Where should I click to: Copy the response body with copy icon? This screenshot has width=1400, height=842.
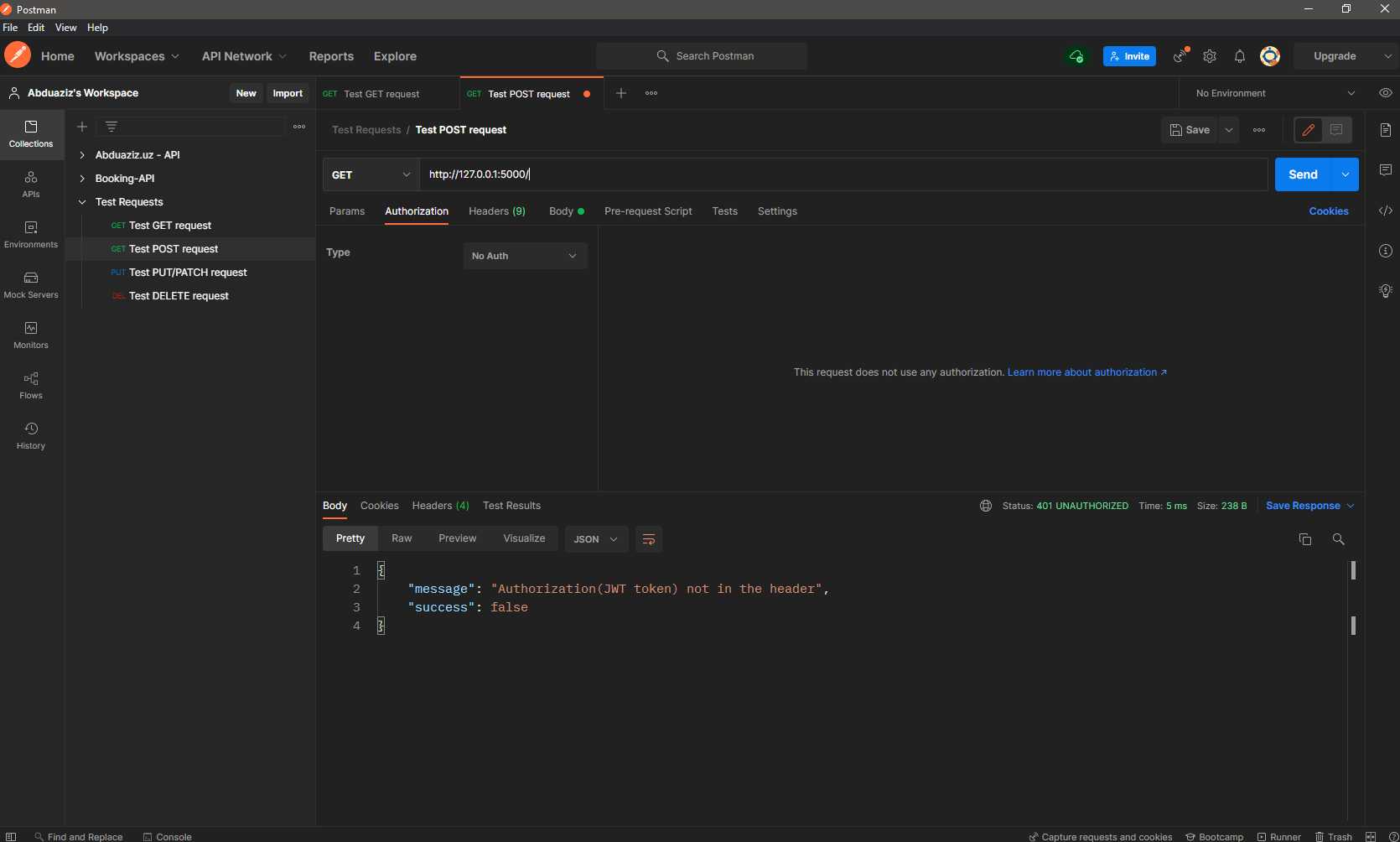point(1305,539)
